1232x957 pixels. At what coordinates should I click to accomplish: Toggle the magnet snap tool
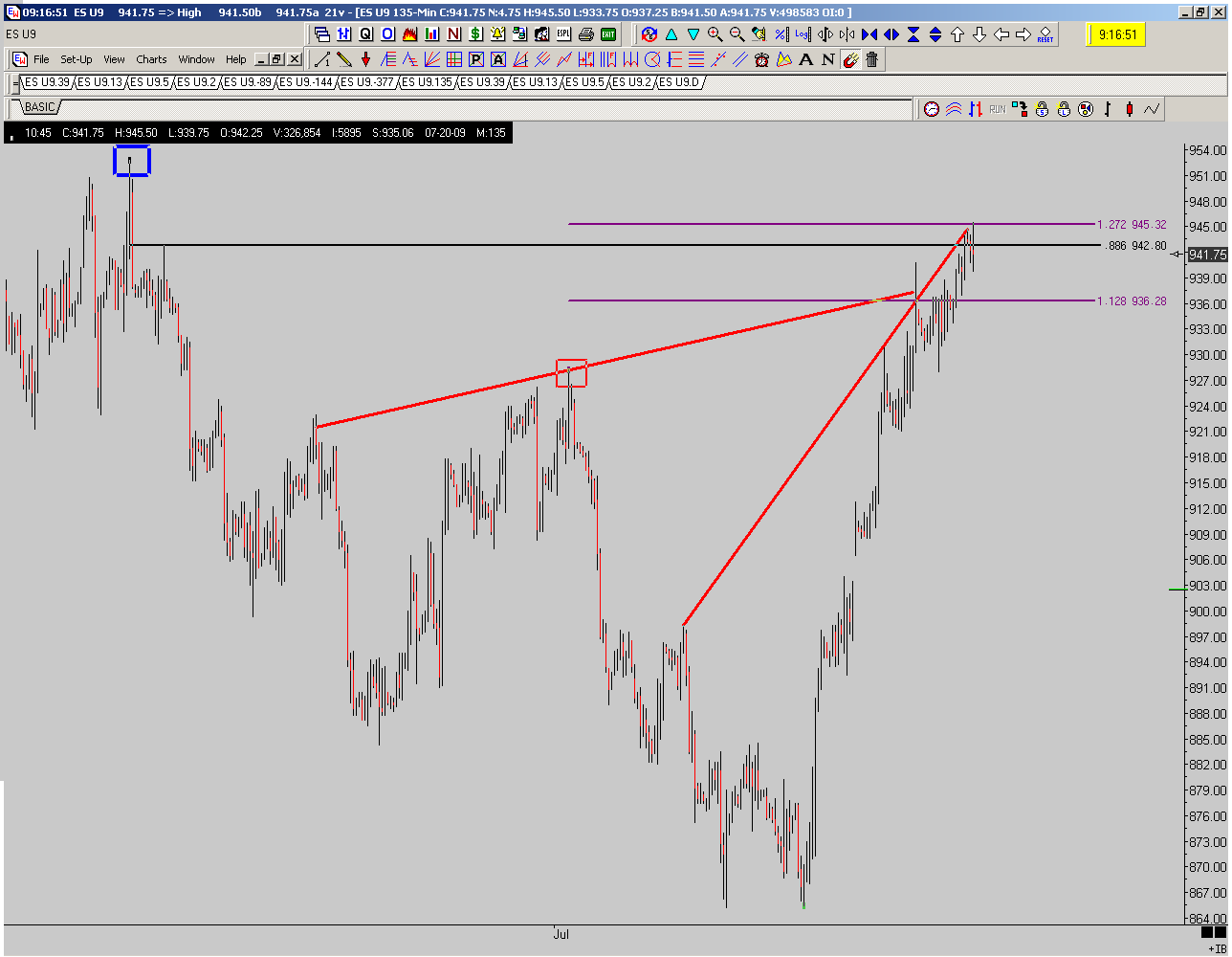850,59
